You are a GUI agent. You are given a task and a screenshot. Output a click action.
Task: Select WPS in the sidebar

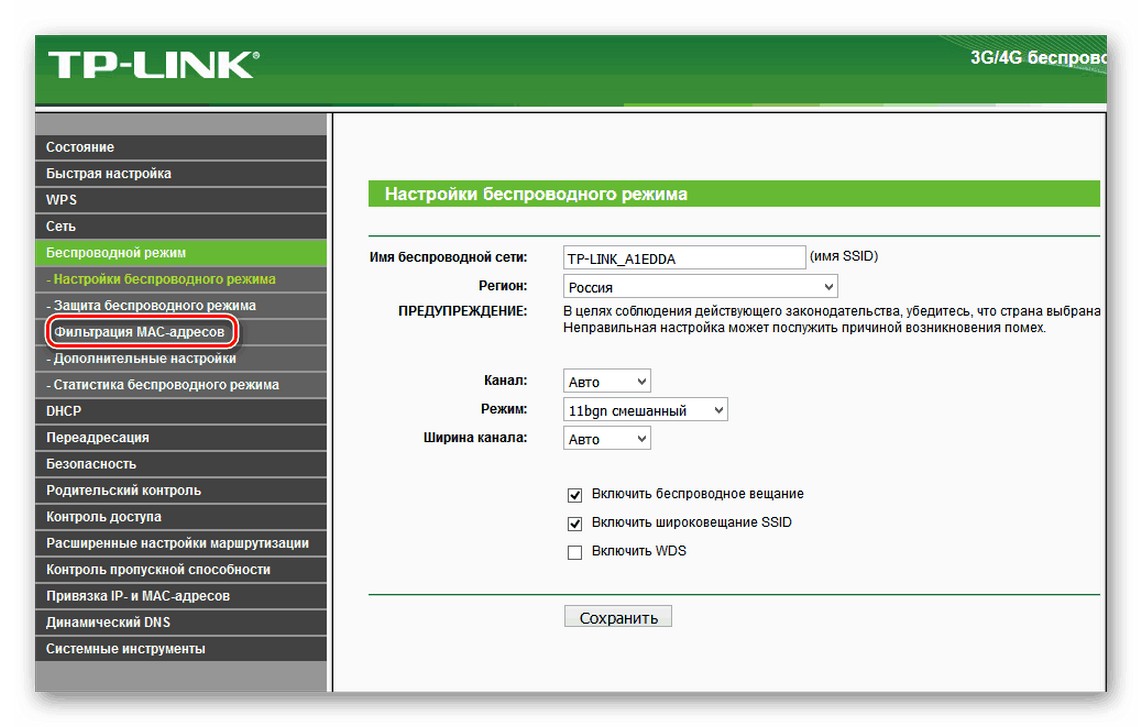pyautogui.click(x=181, y=200)
